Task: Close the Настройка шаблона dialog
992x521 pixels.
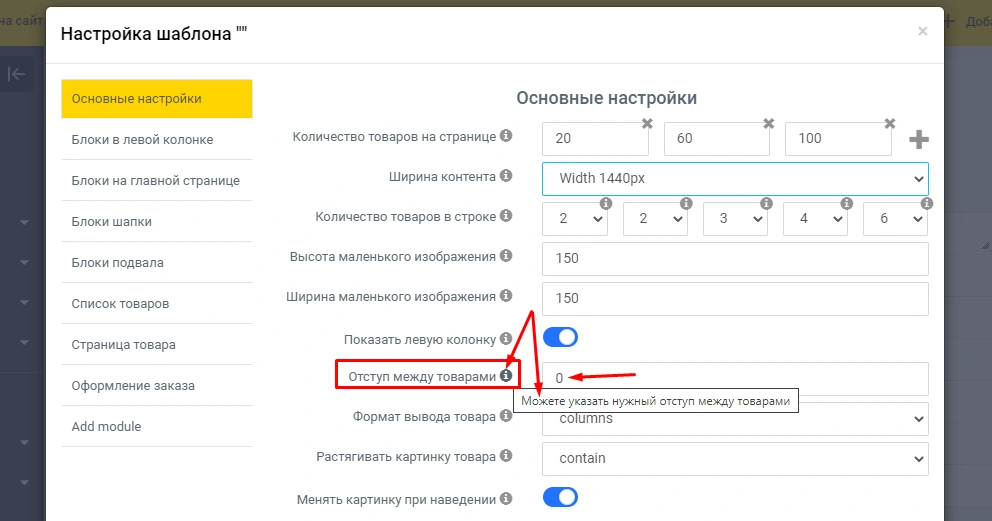Action: 922,32
